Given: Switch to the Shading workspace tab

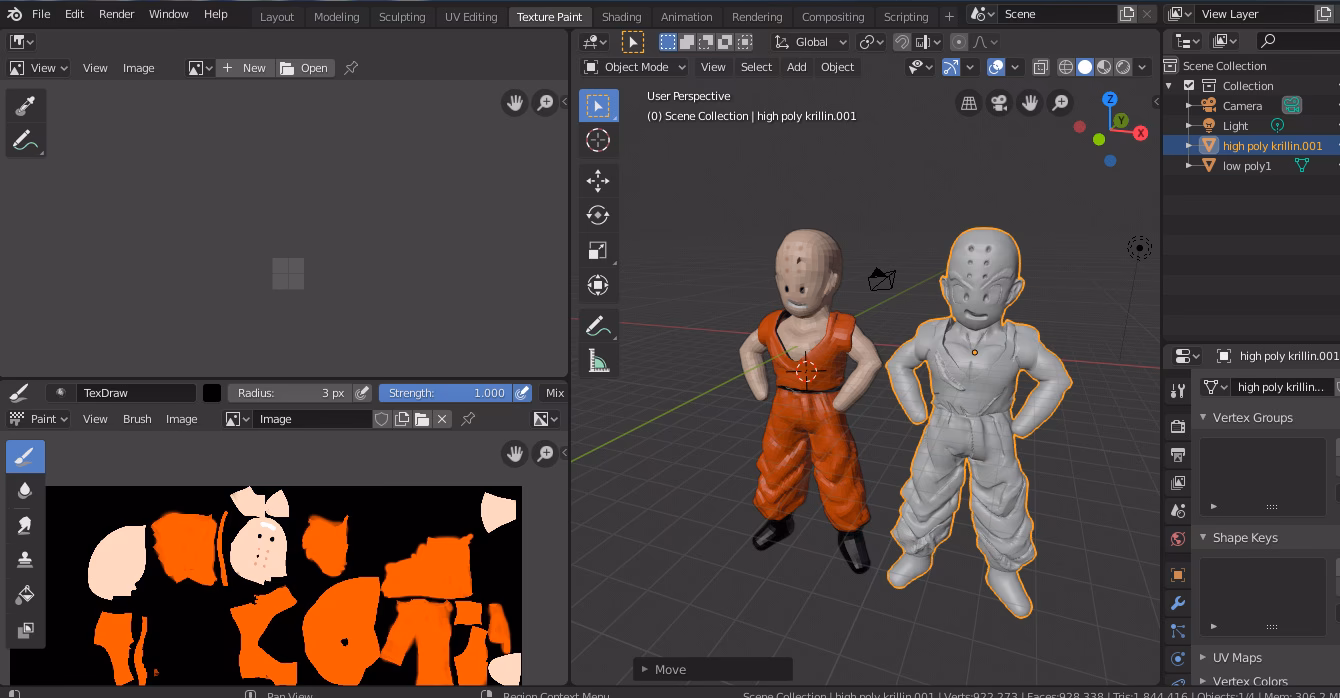Looking at the screenshot, I should (x=621, y=17).
